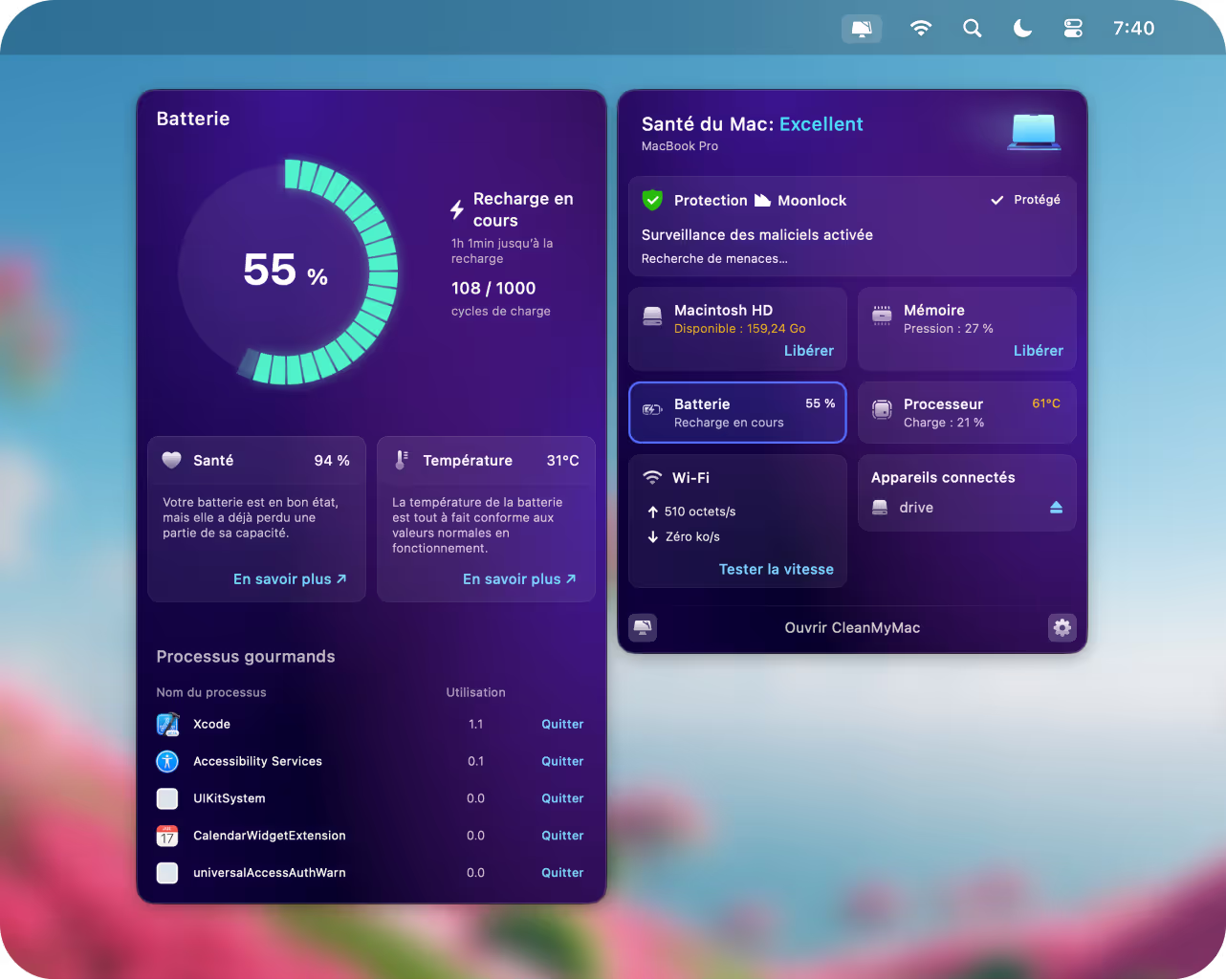
Task: Click the Processeur chip icon
Action: coord(882,410)
